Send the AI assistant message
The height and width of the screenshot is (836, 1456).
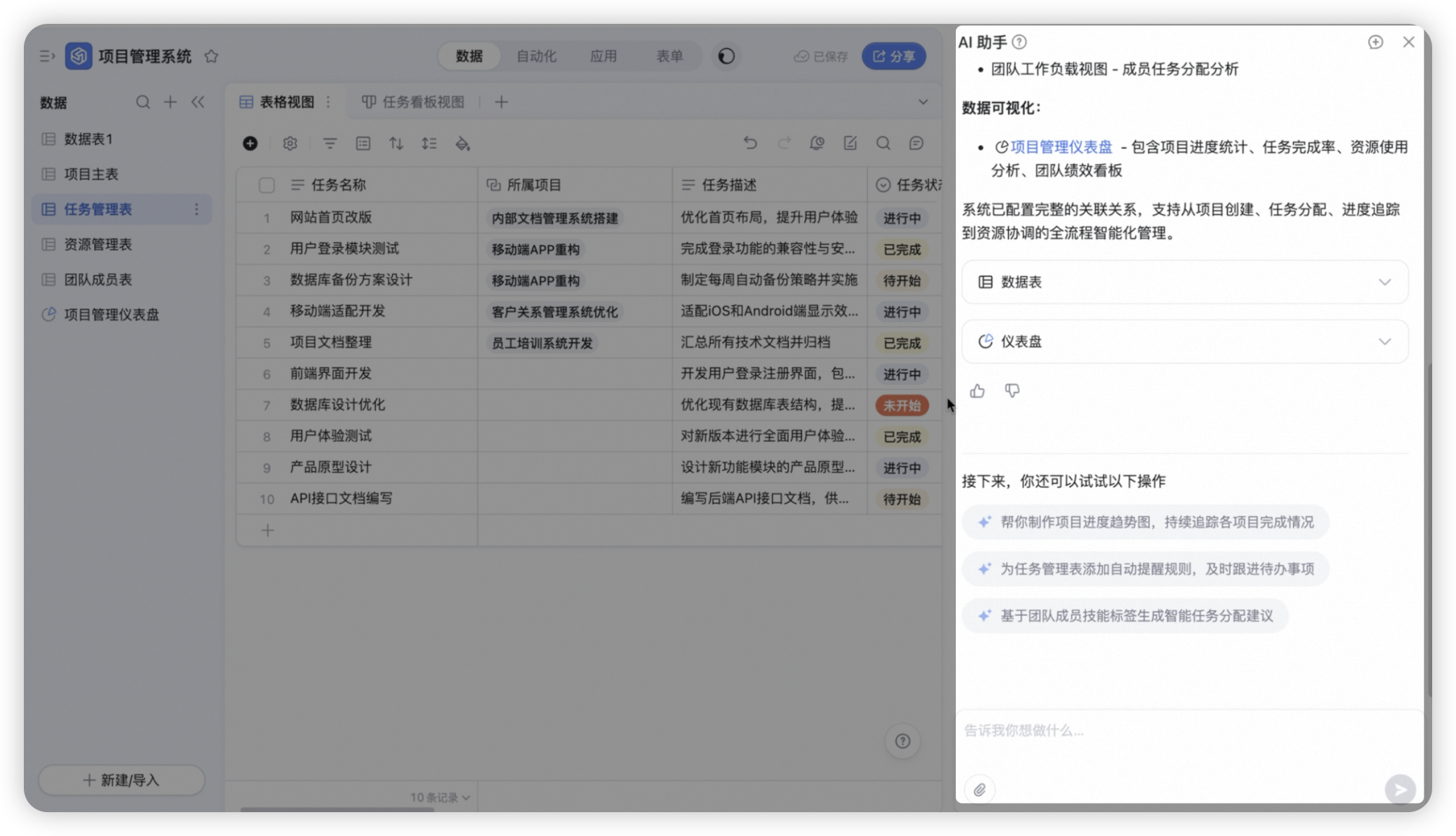1400,789
